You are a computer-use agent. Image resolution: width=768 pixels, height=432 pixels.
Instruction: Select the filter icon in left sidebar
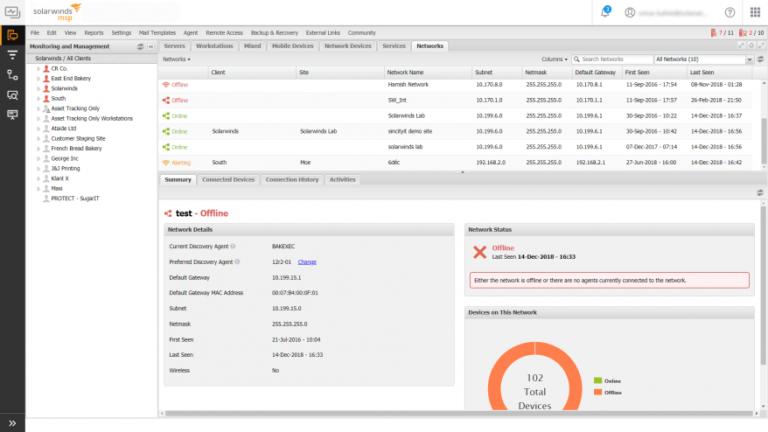tap(12, 55)
